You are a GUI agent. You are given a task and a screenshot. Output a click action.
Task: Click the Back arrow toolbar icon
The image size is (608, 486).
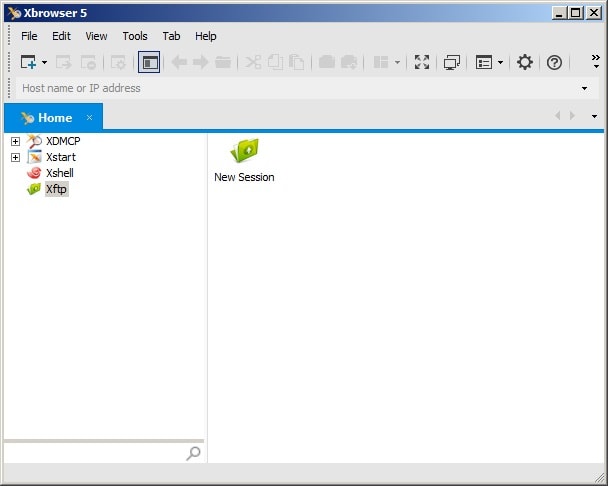pos(179,62)
